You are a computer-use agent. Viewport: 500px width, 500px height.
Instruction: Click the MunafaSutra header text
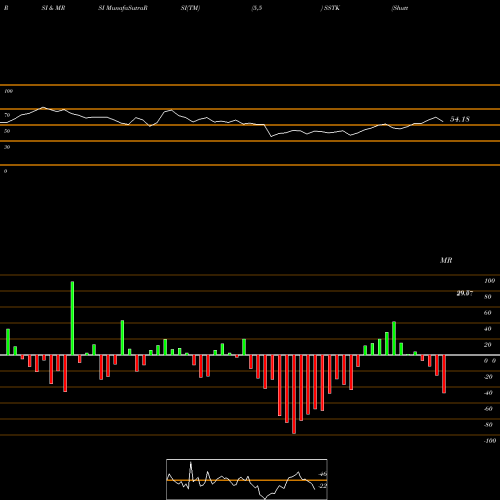[x=123, y=8]
